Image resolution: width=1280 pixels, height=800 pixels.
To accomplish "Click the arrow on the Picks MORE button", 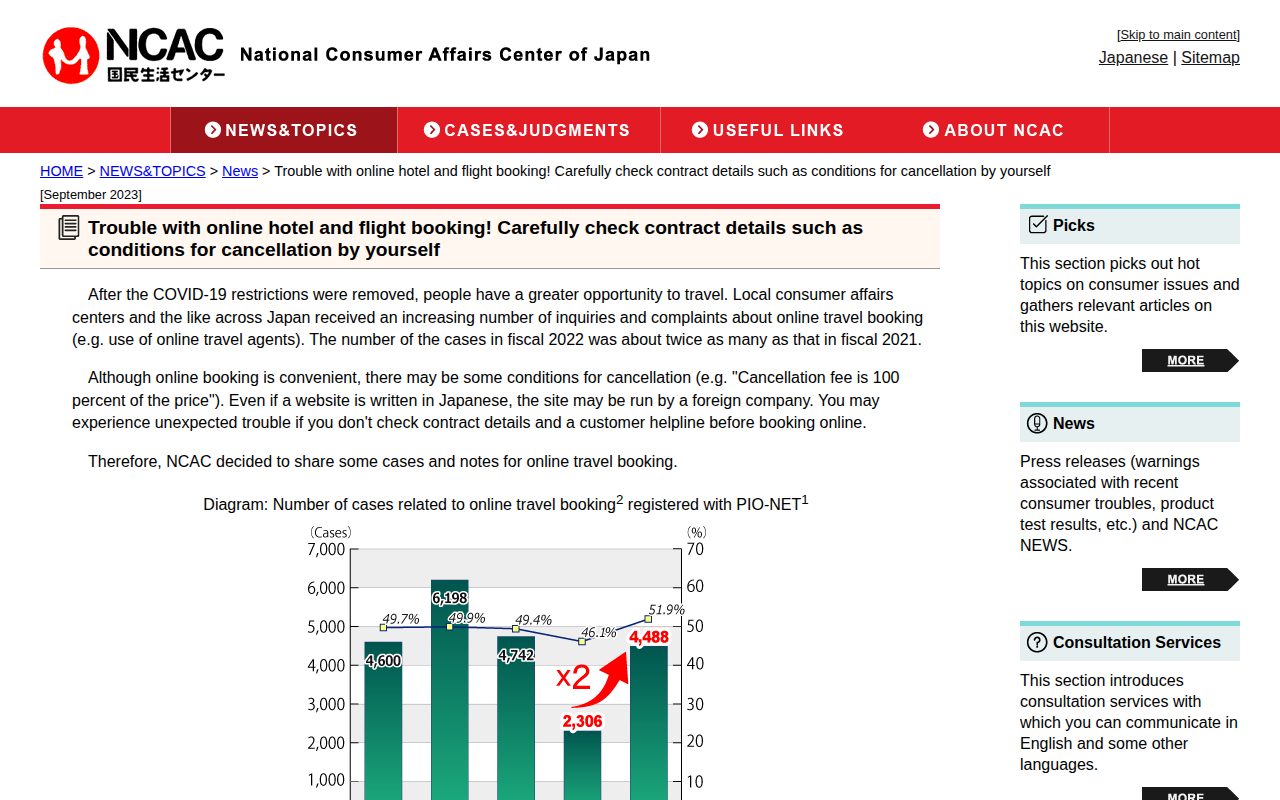I will 1229,360.
